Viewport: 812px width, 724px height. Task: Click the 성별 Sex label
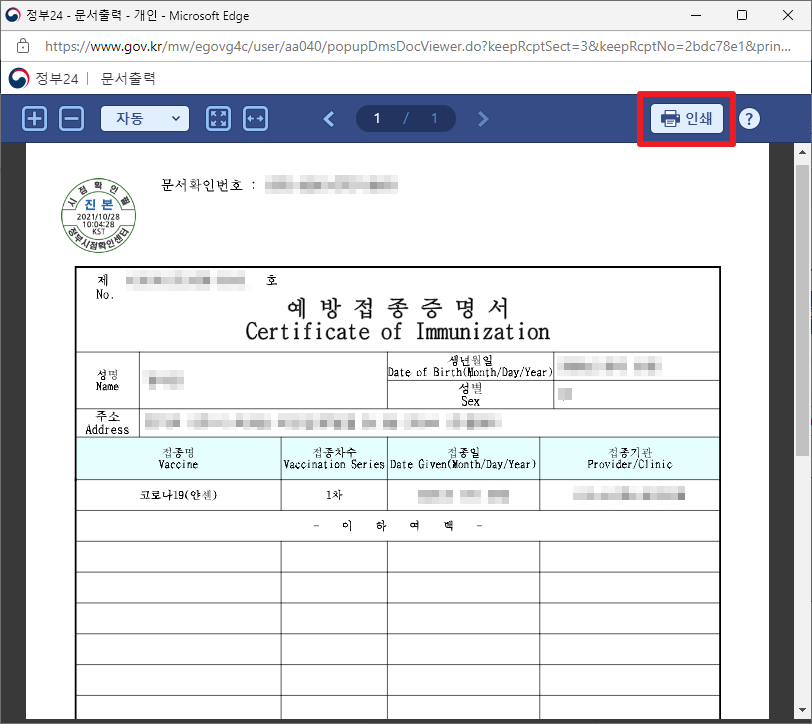click(x=470, y=394)
